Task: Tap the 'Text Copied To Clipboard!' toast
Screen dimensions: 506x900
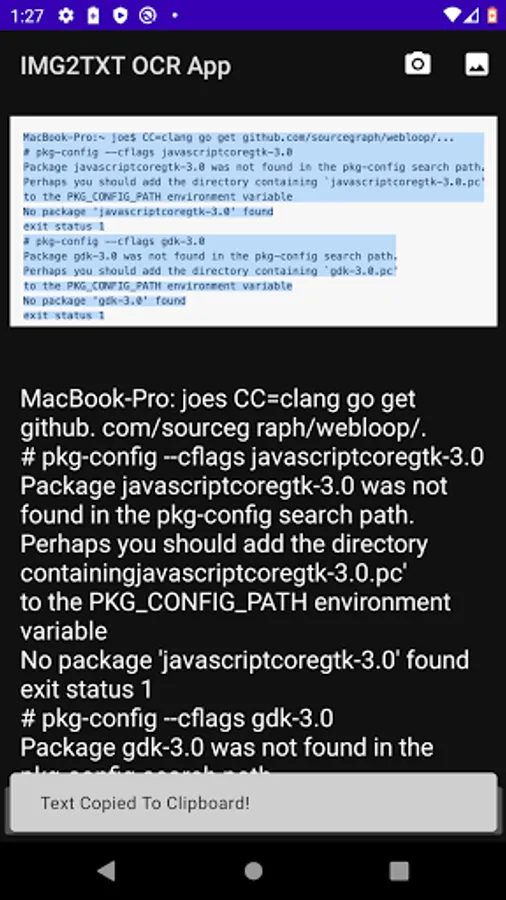Action: tap(253, 802)
